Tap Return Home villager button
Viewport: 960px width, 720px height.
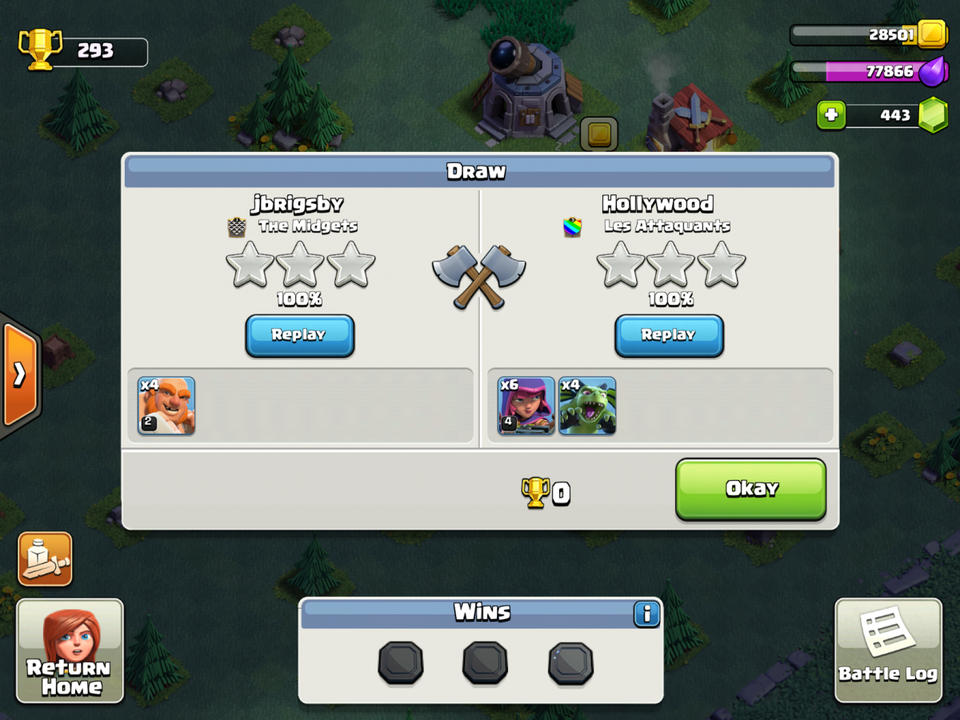click(70, 650)
